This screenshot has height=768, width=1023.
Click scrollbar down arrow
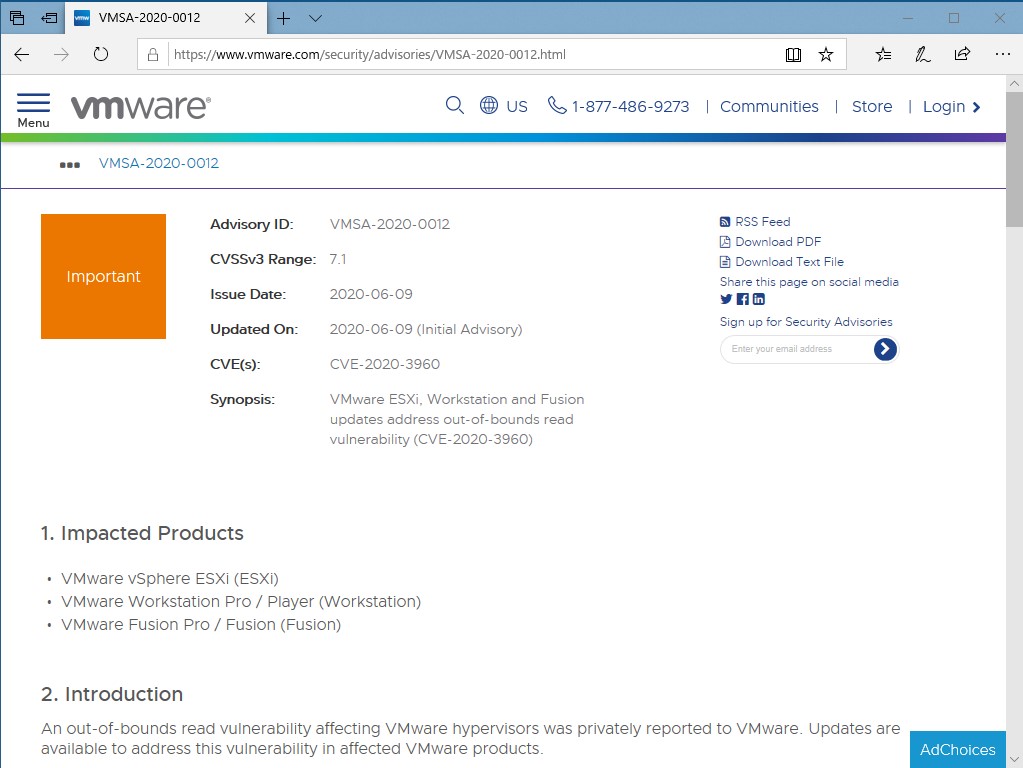[x=1014, y=759]
